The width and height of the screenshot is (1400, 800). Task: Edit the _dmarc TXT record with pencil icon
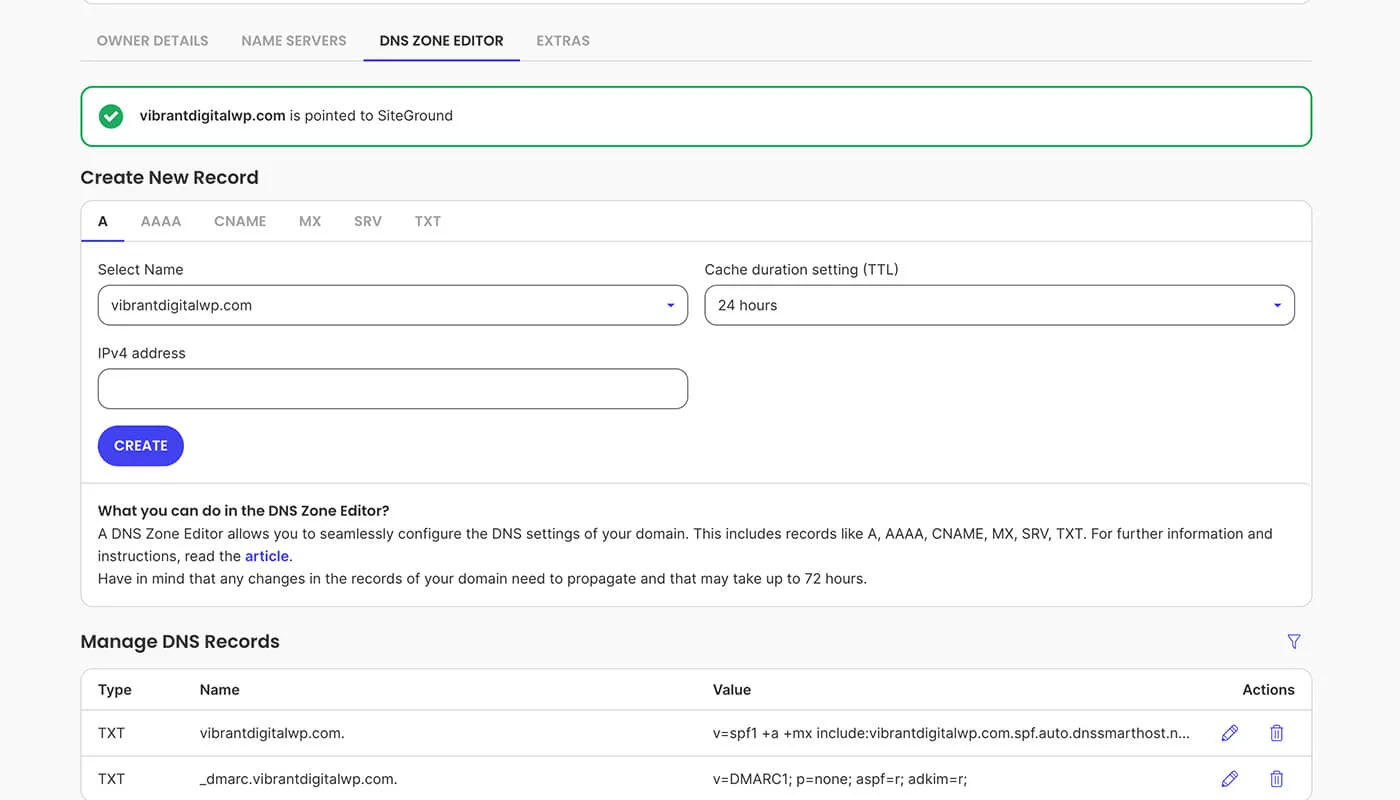(x=1229, y=778)
